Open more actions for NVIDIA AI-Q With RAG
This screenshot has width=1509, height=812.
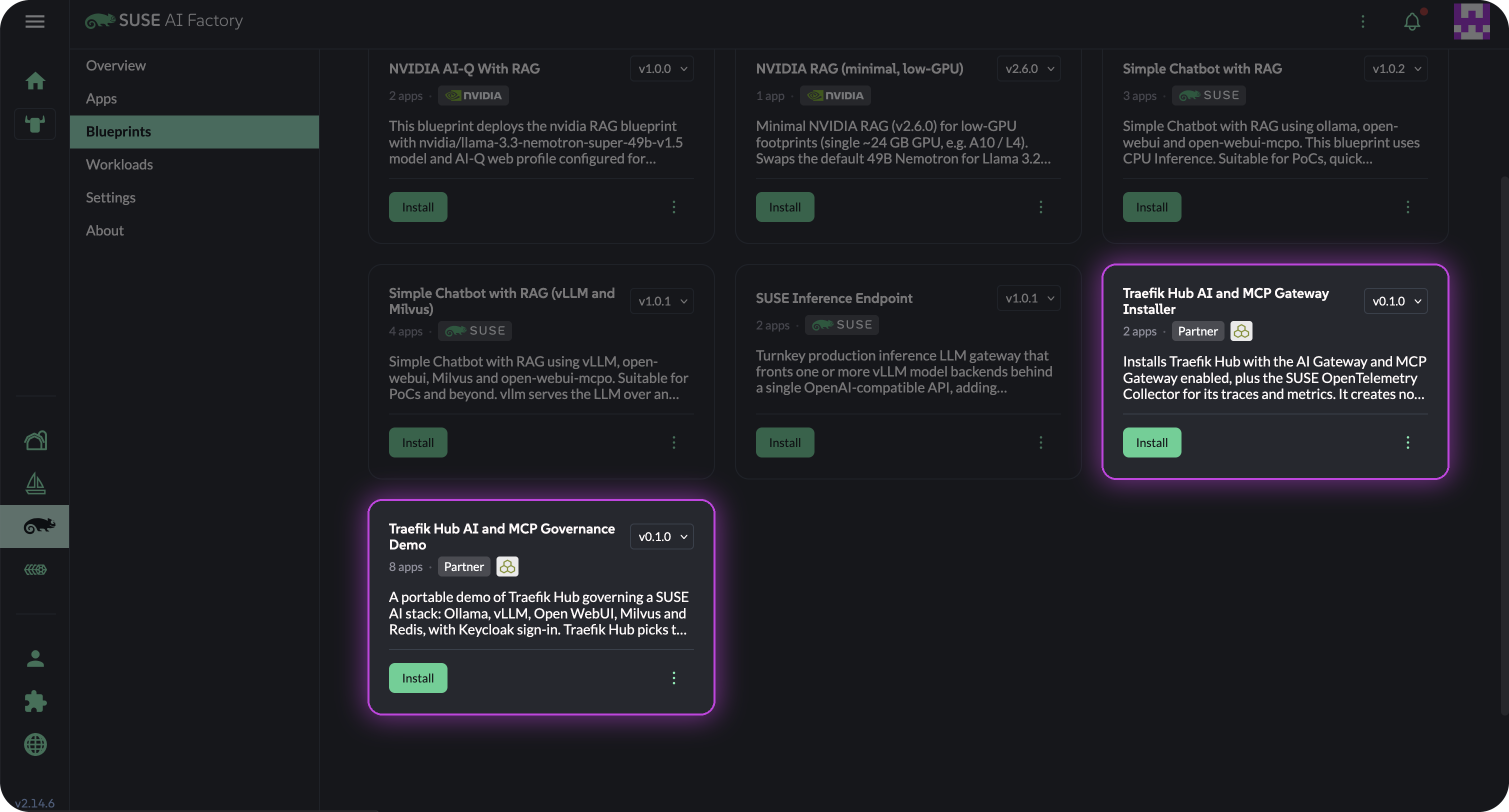pyautogui.click(x=673, y=207)
